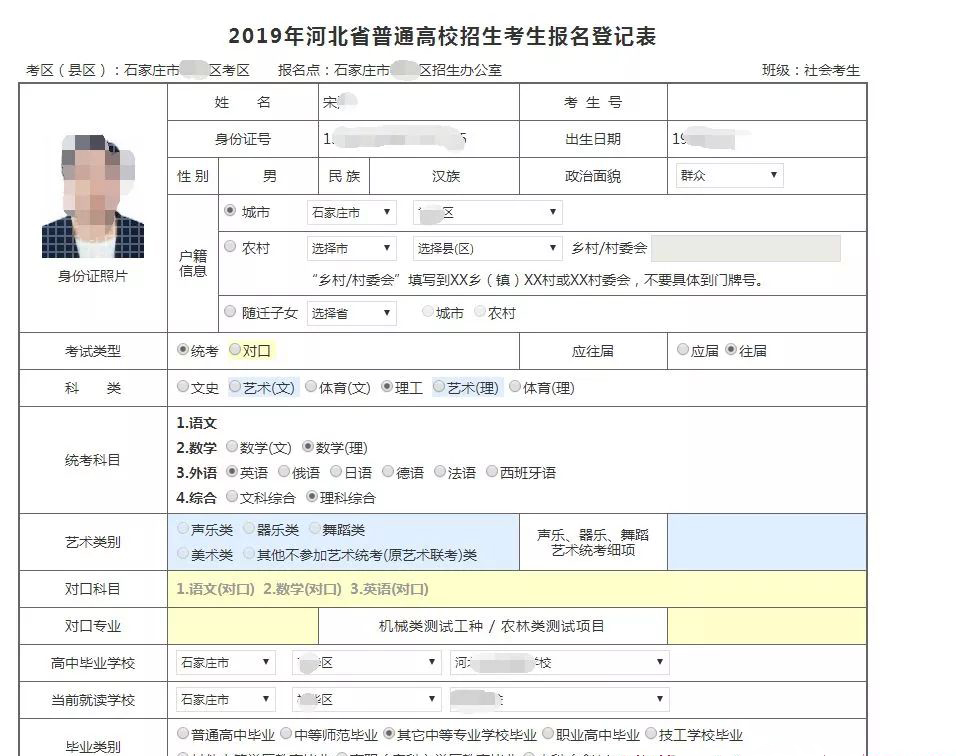Click the ID card photo thumbnail

tap(93, 197)
